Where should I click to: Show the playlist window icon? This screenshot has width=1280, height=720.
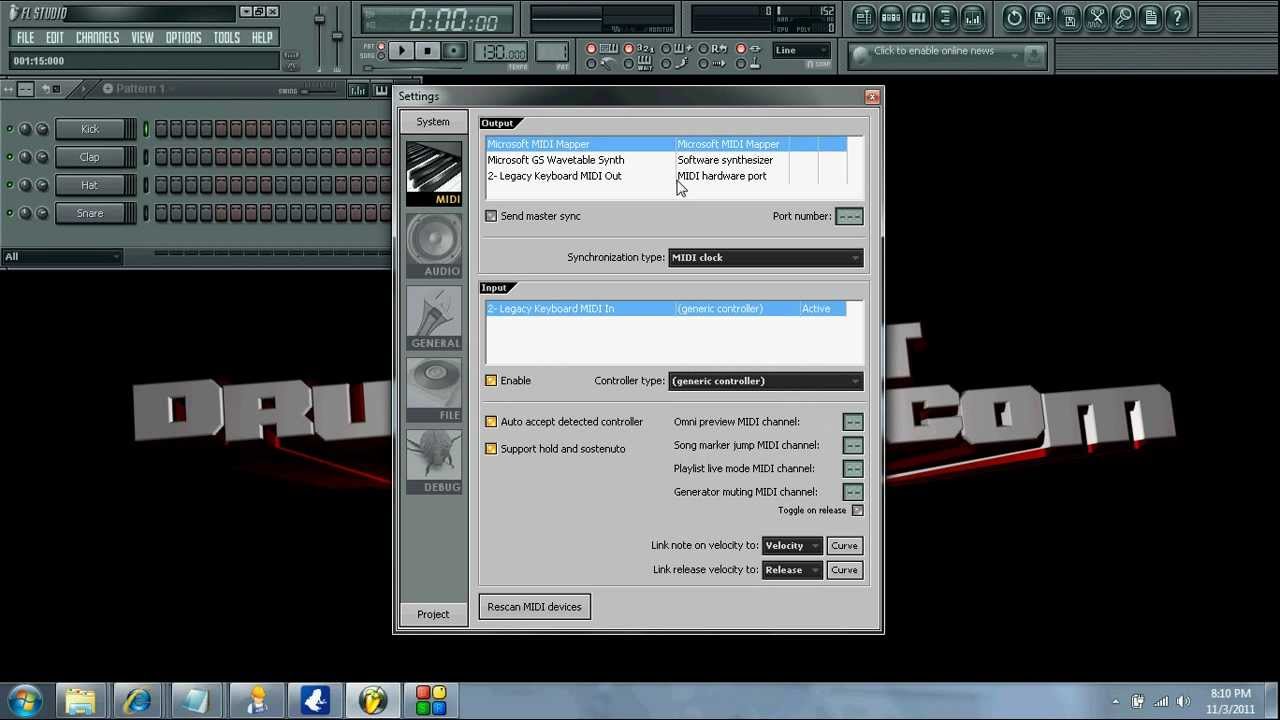point(864,18)
